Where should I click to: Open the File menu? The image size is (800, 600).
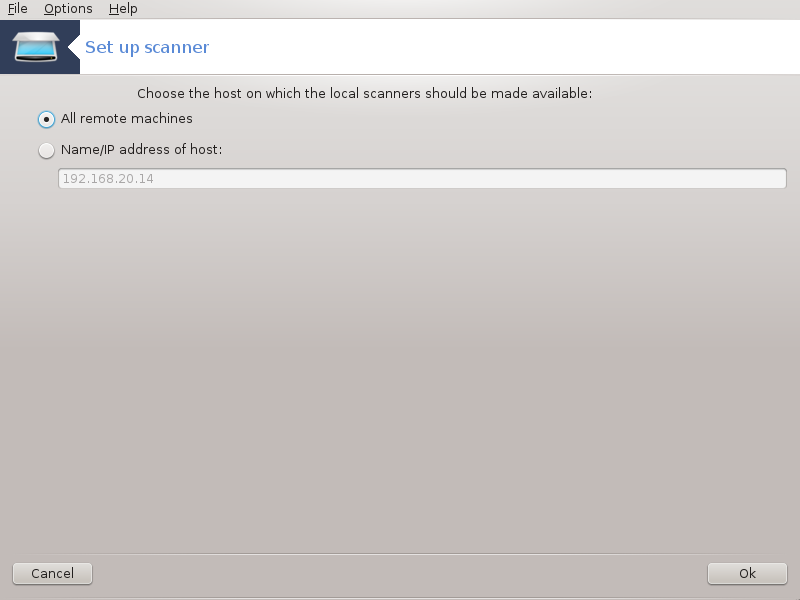17,9
